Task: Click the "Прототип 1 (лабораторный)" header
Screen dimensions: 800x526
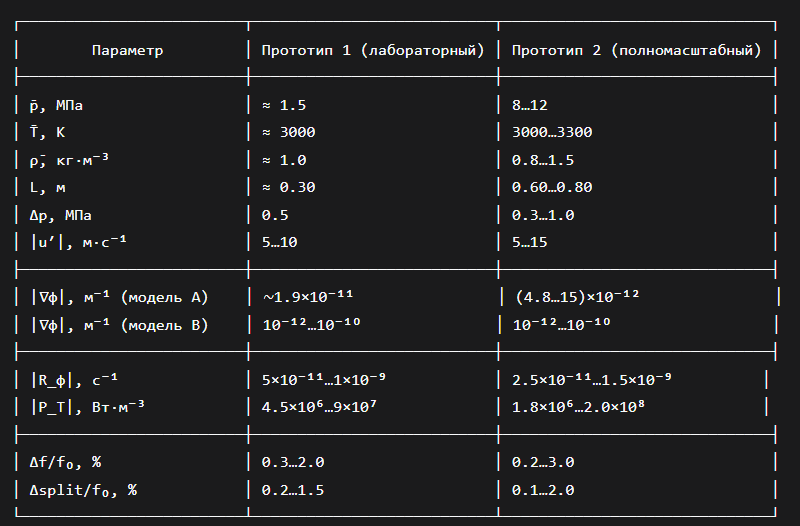Action: click(x=372, y=50)
